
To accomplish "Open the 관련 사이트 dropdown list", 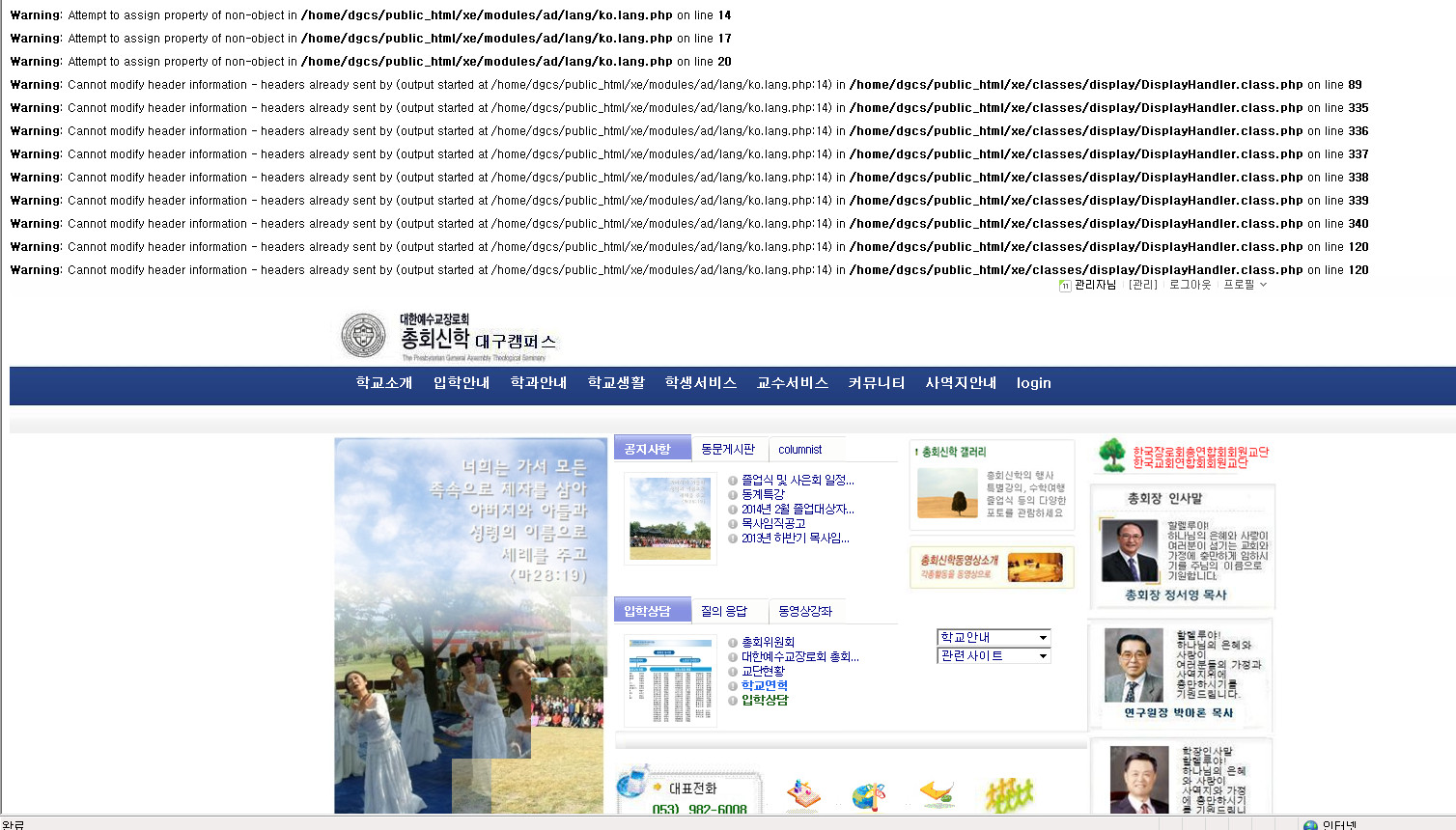I will click(992, 656).
